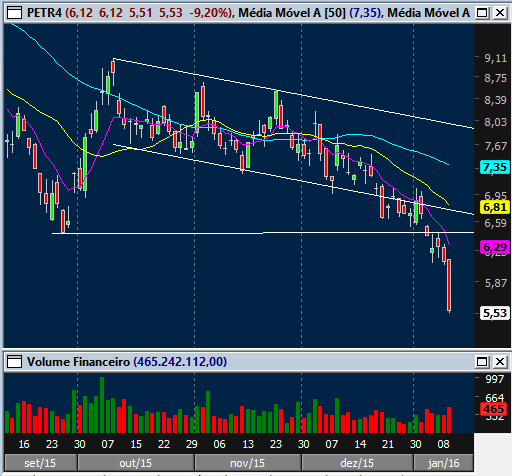Click the set/15 month segment on timeline
This screenshot has height=476, width=512.
coord(40,463)
